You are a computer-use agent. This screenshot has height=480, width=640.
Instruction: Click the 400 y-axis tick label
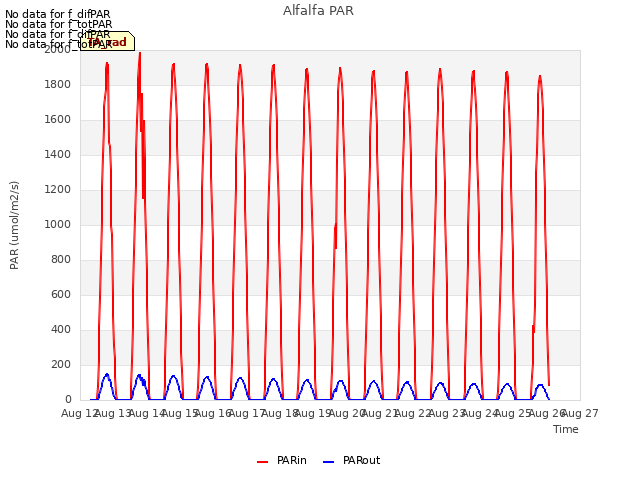(x=61, y=329)
